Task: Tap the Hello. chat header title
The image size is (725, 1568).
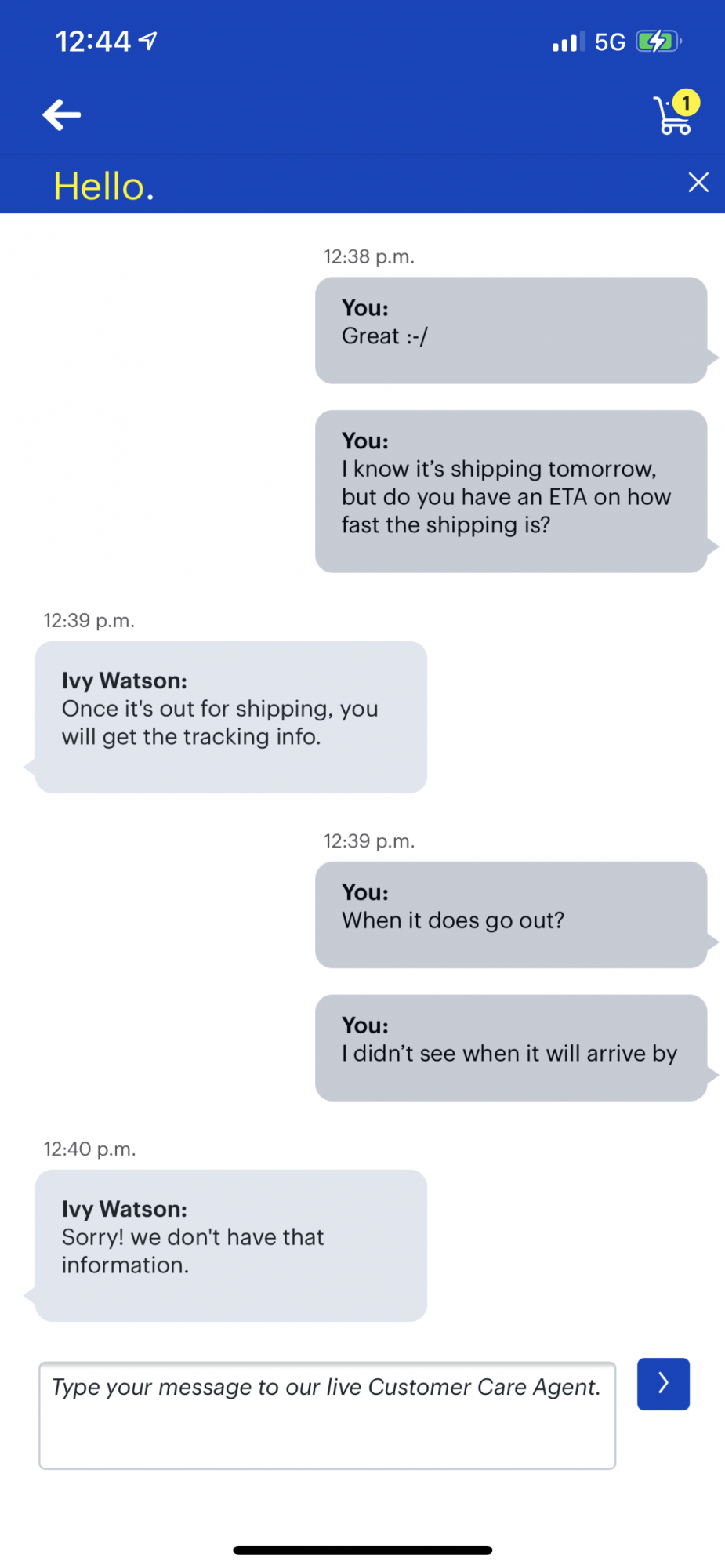Action: click(x=103, y=187)
